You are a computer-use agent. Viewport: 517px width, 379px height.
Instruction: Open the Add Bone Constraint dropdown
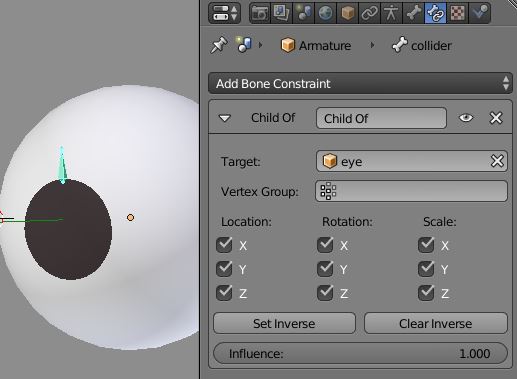[360, 83]
